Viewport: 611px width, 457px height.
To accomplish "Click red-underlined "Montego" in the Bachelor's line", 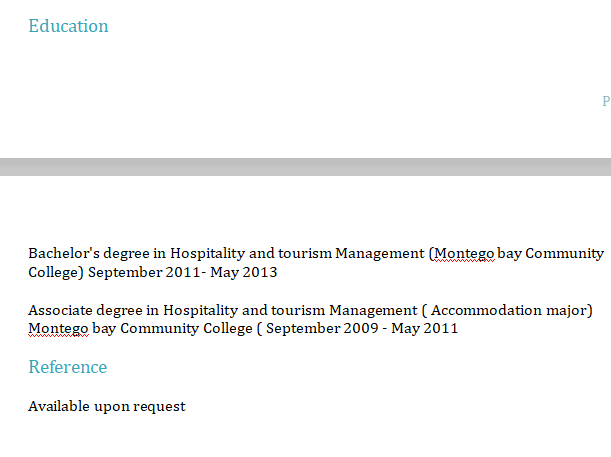I will [x=464, y=253].
